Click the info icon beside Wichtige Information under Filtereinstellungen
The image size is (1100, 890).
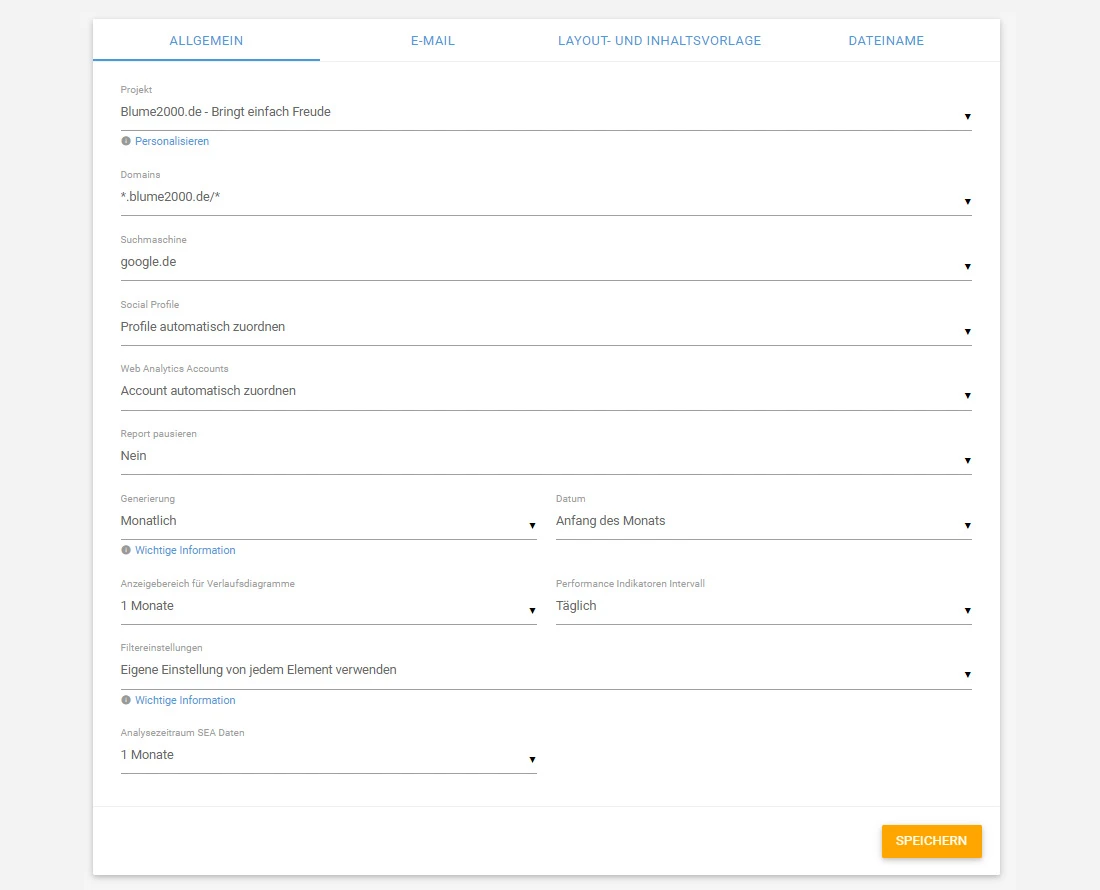tap(126, 700)
